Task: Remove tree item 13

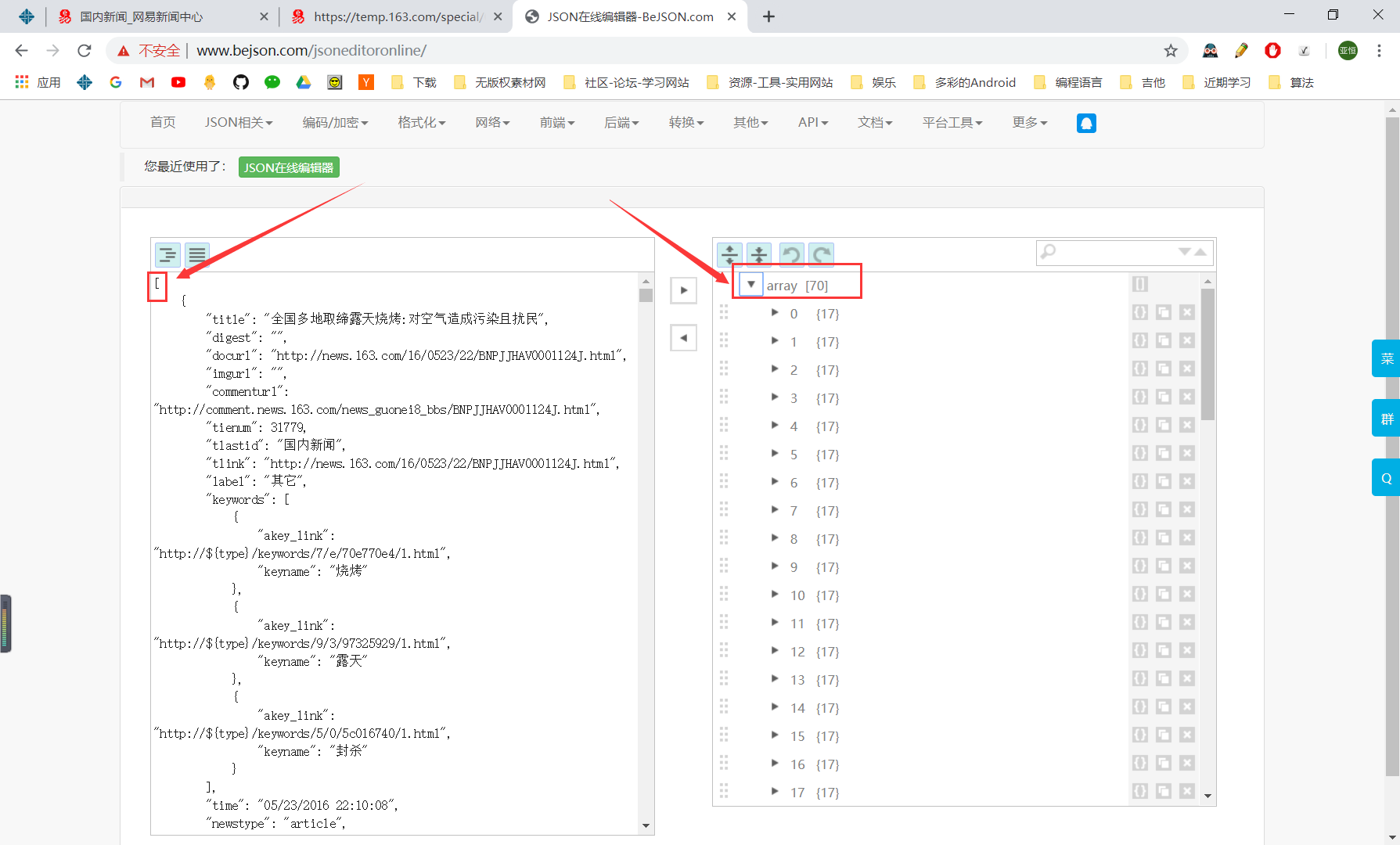Action: [1187, 678]
